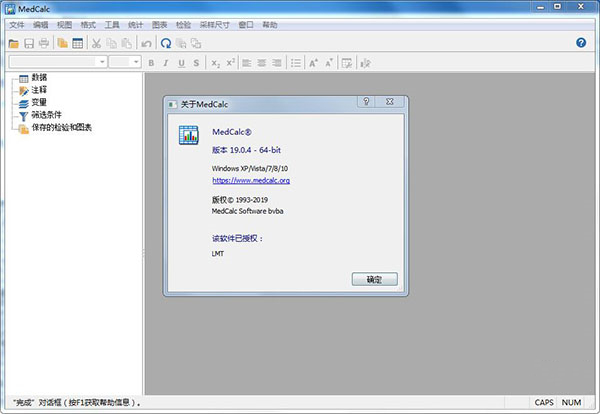Align text right
Image resolution: width=600 pixels, height=414 pixels.
tap(277, 63)
